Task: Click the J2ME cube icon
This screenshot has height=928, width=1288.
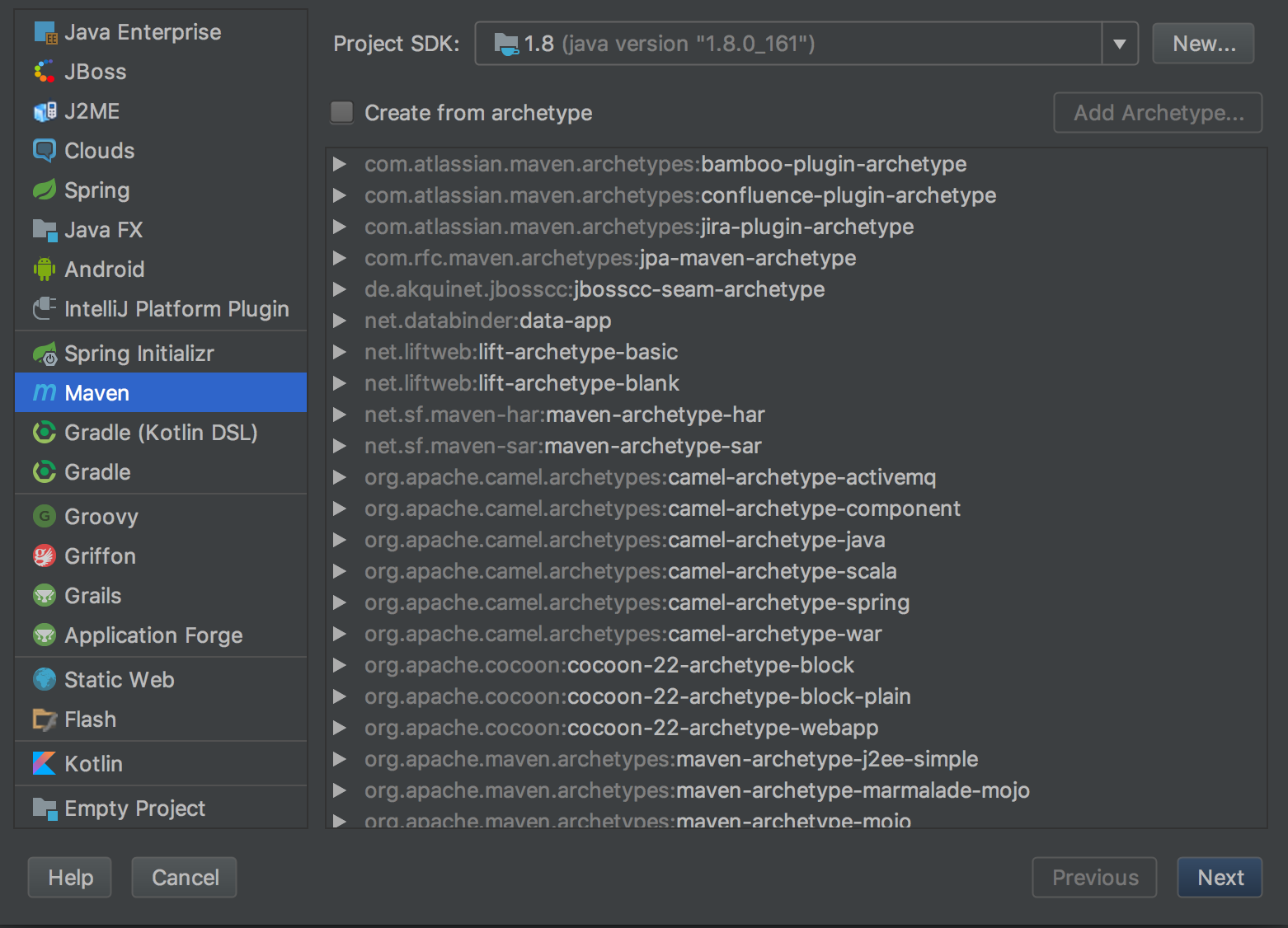Action: point(45,111)
